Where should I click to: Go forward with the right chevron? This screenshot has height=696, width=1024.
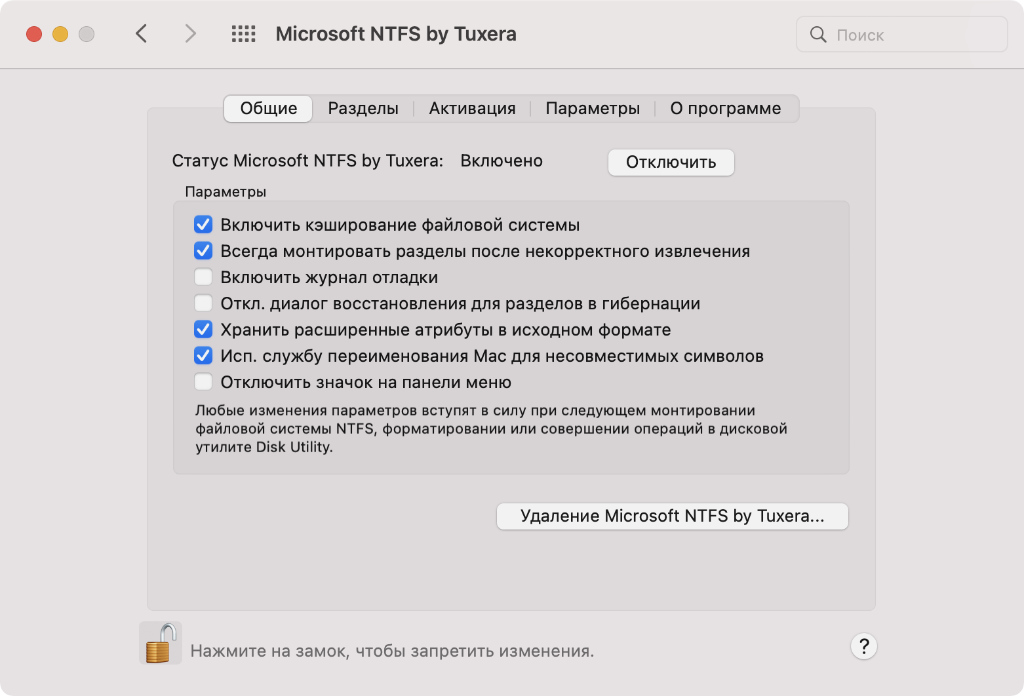coord(190,34)
